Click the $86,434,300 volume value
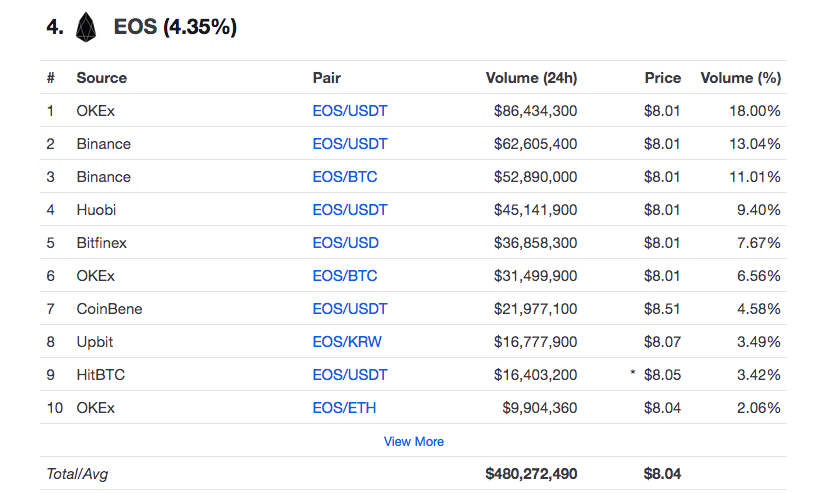This screenshot has height=493, width=840. click(x=536, y=111)
